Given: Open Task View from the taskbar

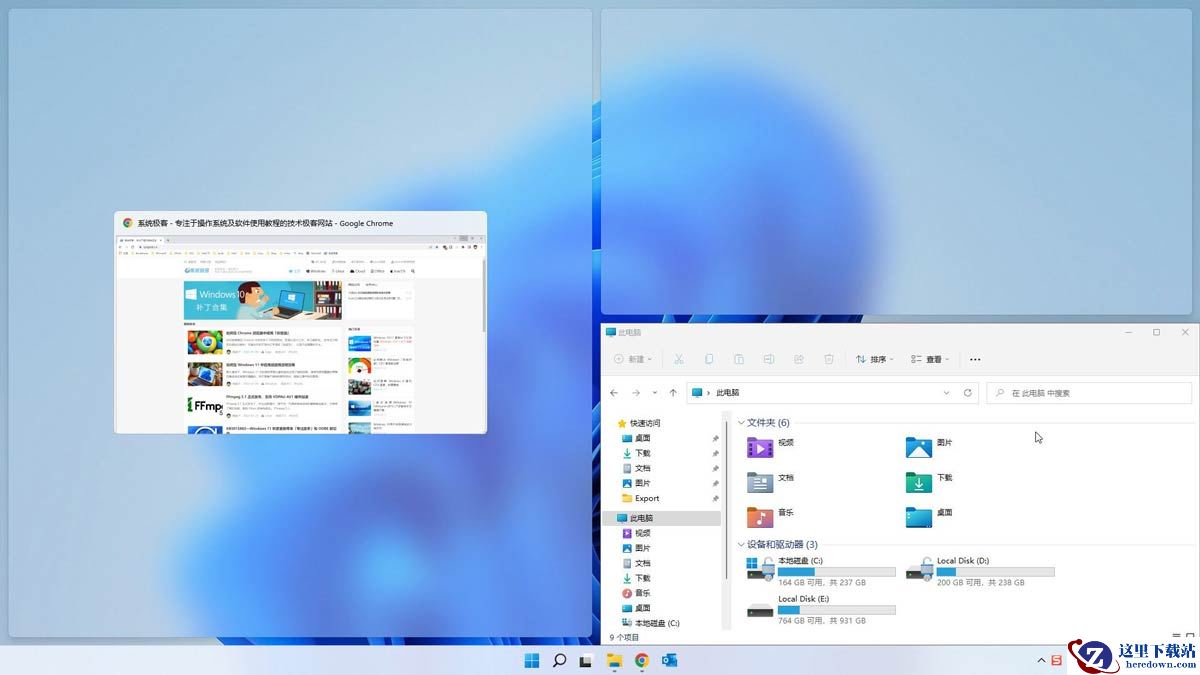Looking at the screenshot, I should point(586,660).
